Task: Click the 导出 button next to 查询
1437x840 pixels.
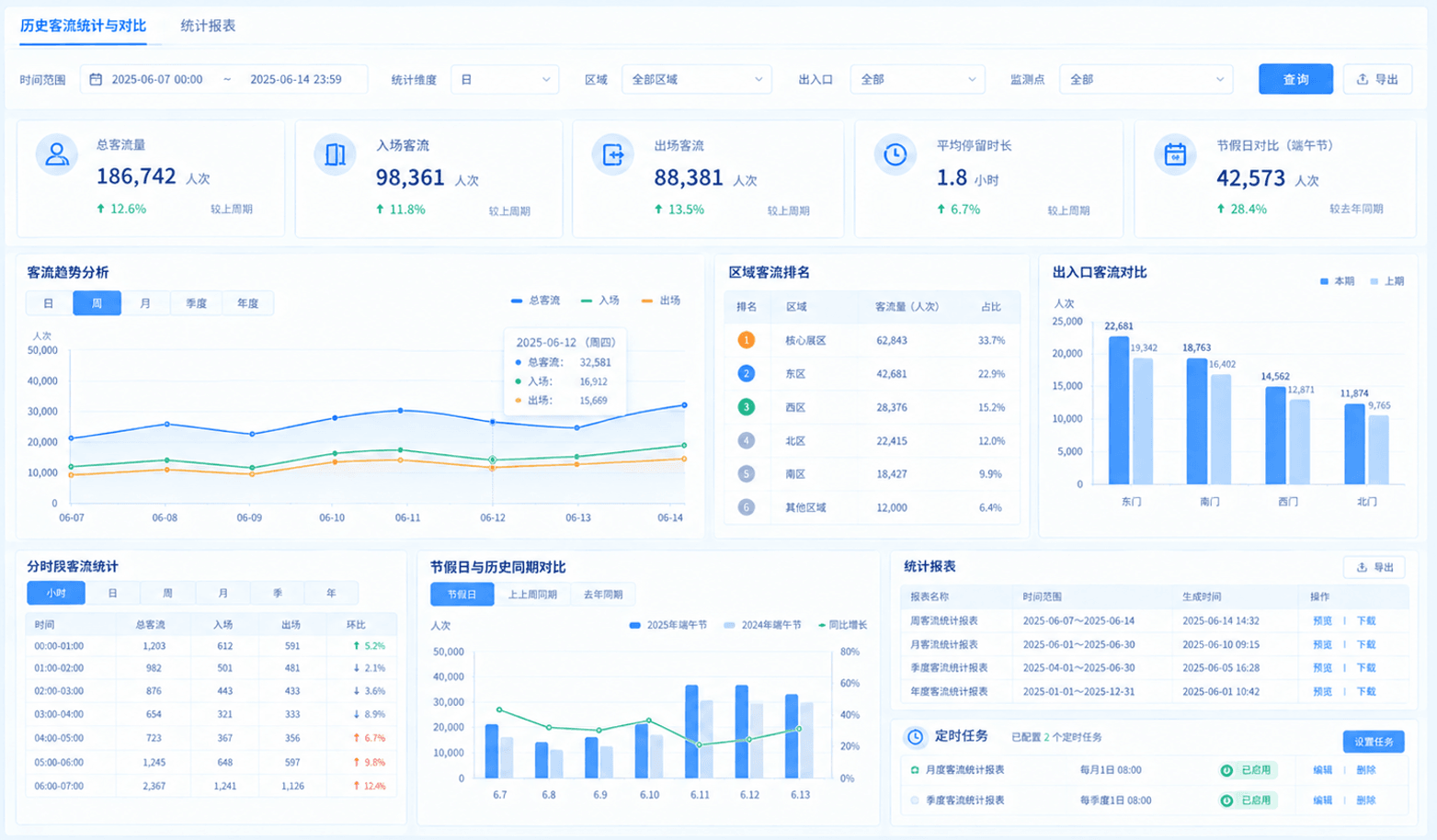Action: pos(1377,79)
